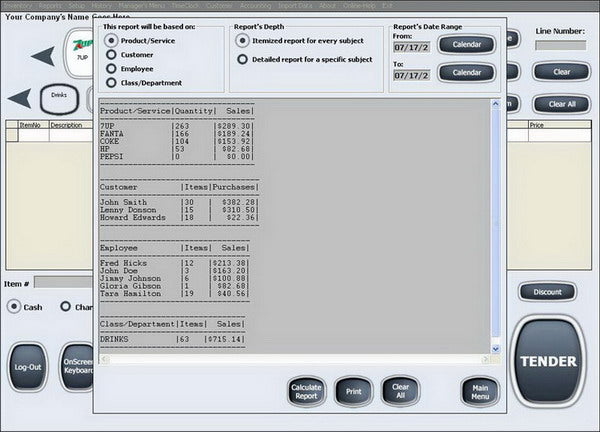The height and width of the screenshot is (432, 600).
Task: Click Clear All beside the Print button
Action: point(400,391)
